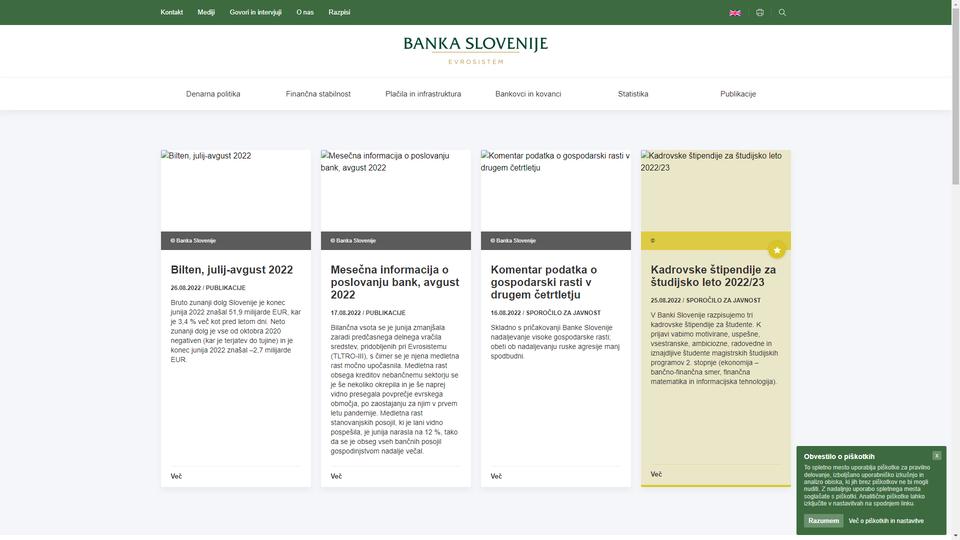Open the Publikacije menu
Viewport: 960px width, 540px height.
coord(738,94)
